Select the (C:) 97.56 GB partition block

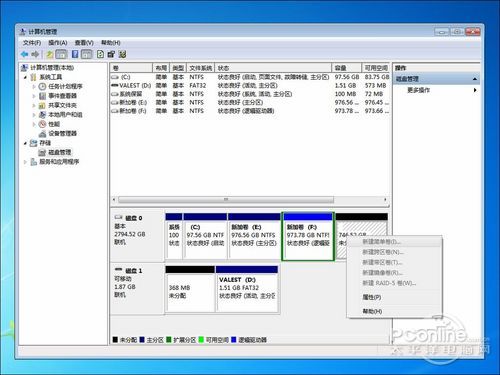coord(205,236)
